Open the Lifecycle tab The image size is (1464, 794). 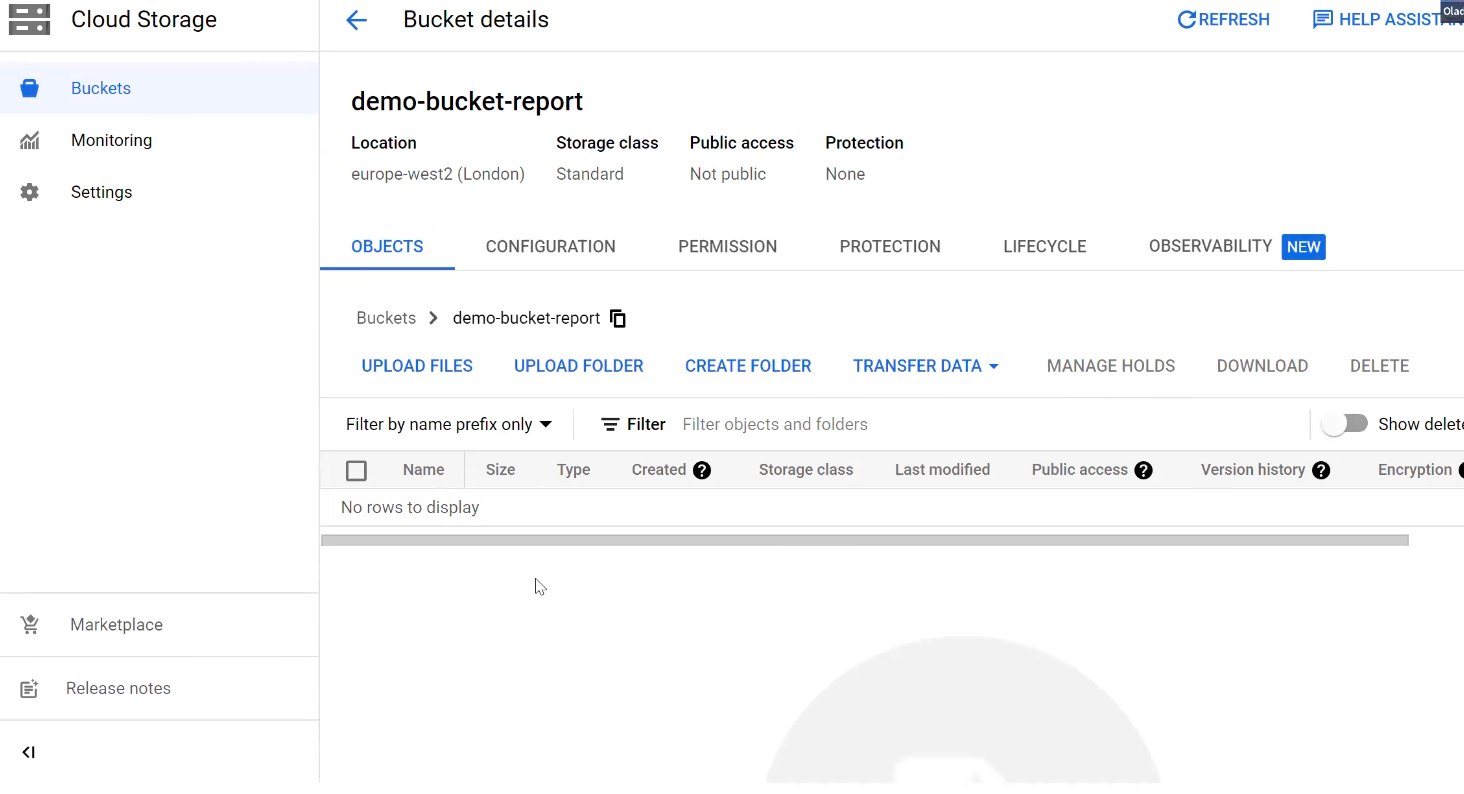1044,246
